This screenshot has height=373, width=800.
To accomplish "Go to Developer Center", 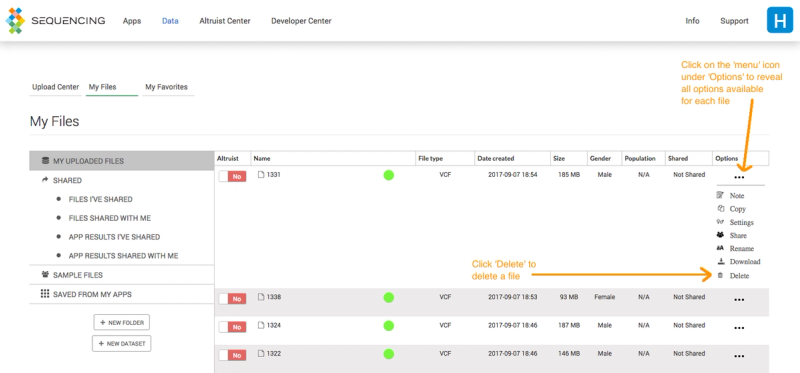I will (x=301, y=21).
